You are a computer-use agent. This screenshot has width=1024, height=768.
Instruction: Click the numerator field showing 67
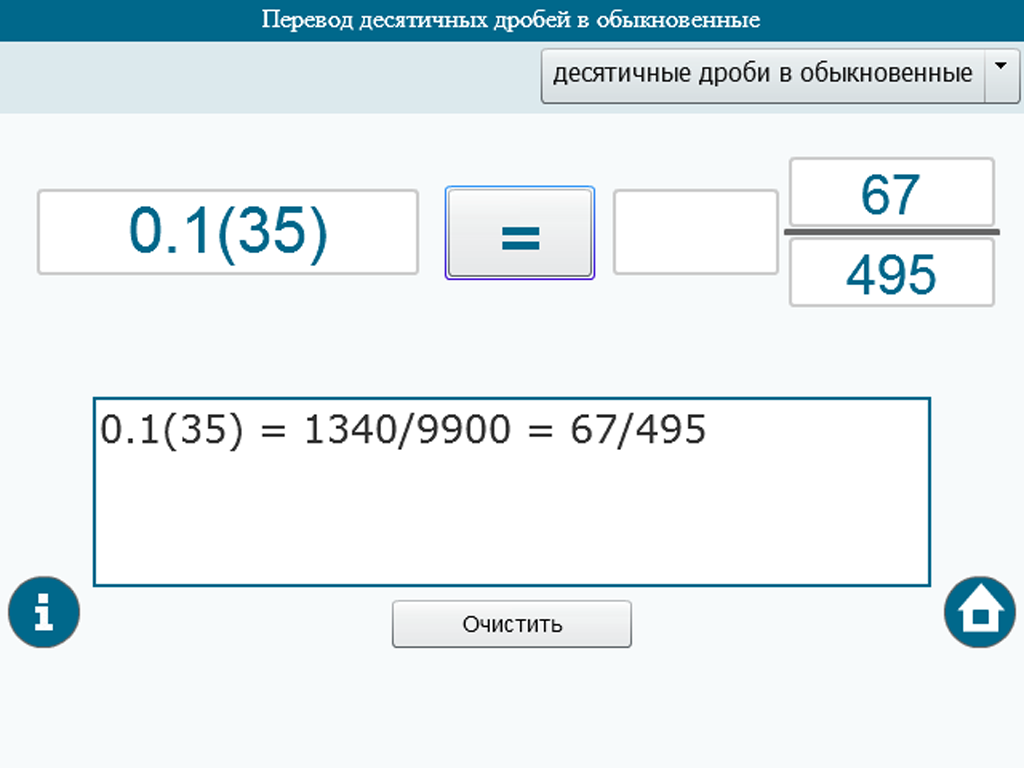click(x=891, y=193)
